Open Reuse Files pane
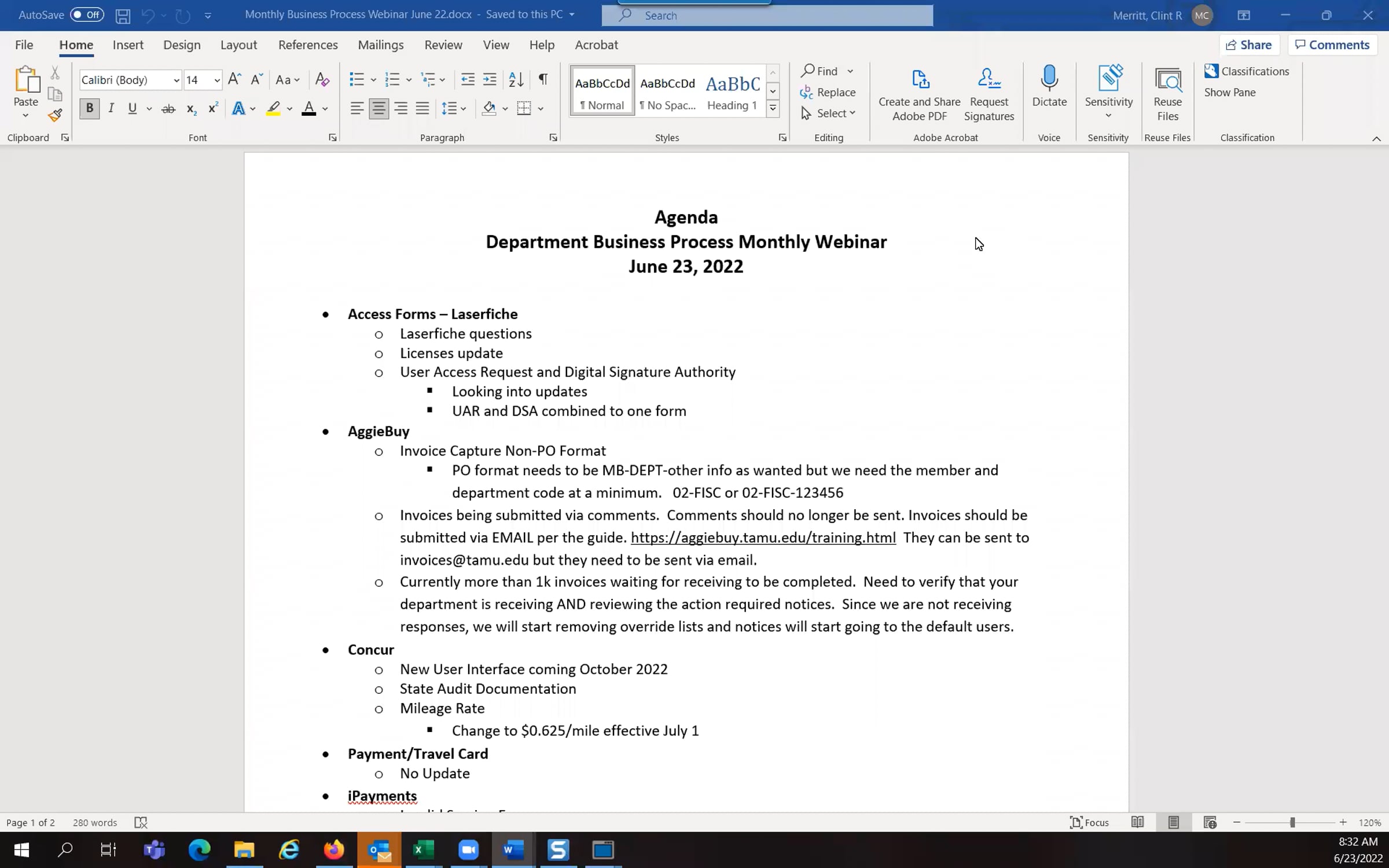 (x=1167, y=94)
